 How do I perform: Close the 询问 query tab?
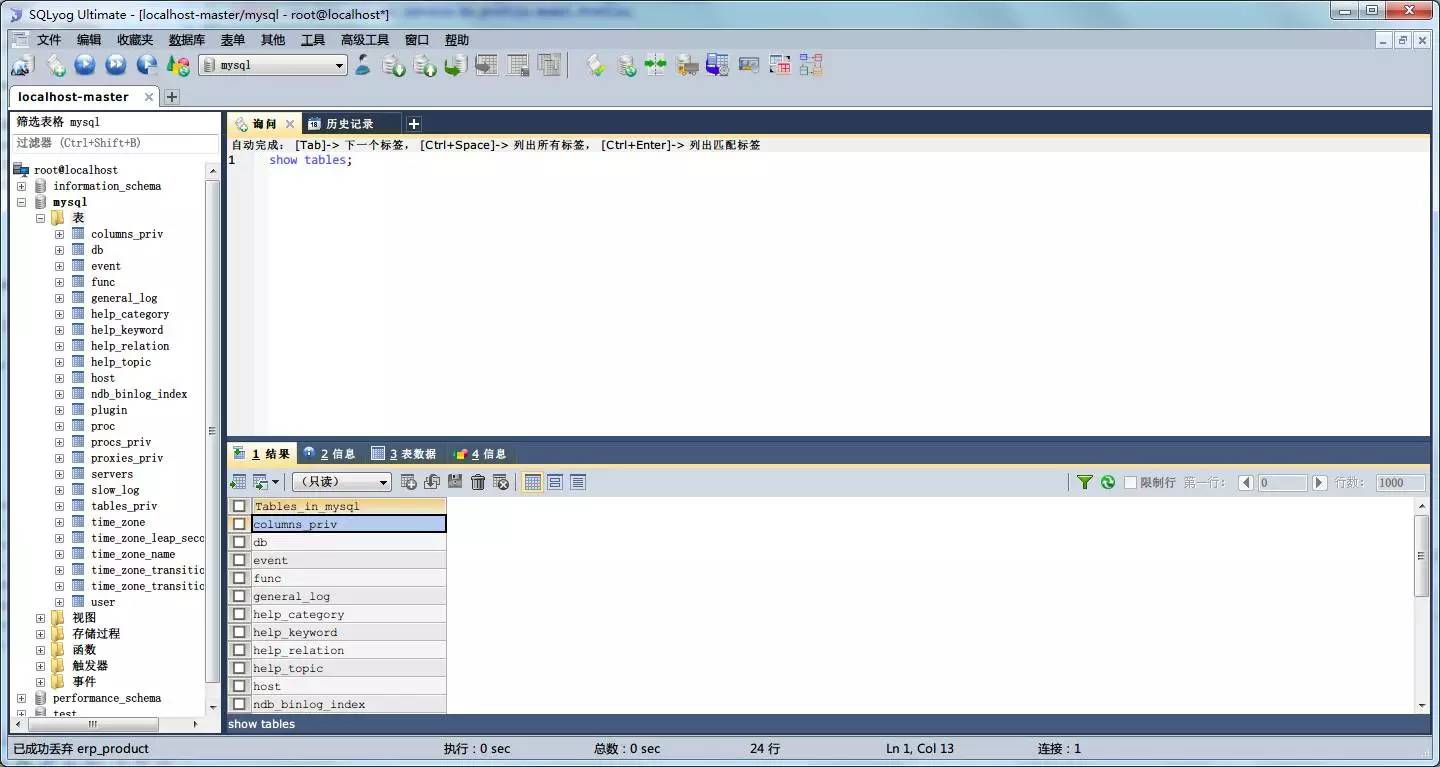[x=290, y=124]
